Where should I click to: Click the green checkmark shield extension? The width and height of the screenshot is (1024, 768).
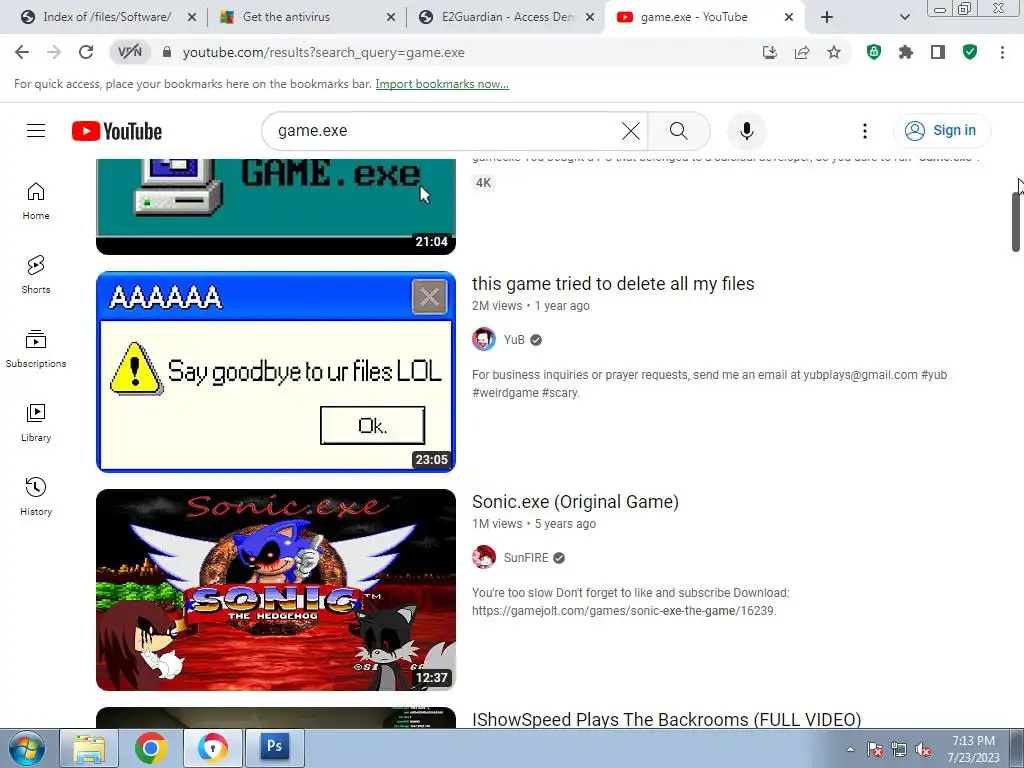tap(970, 52)
